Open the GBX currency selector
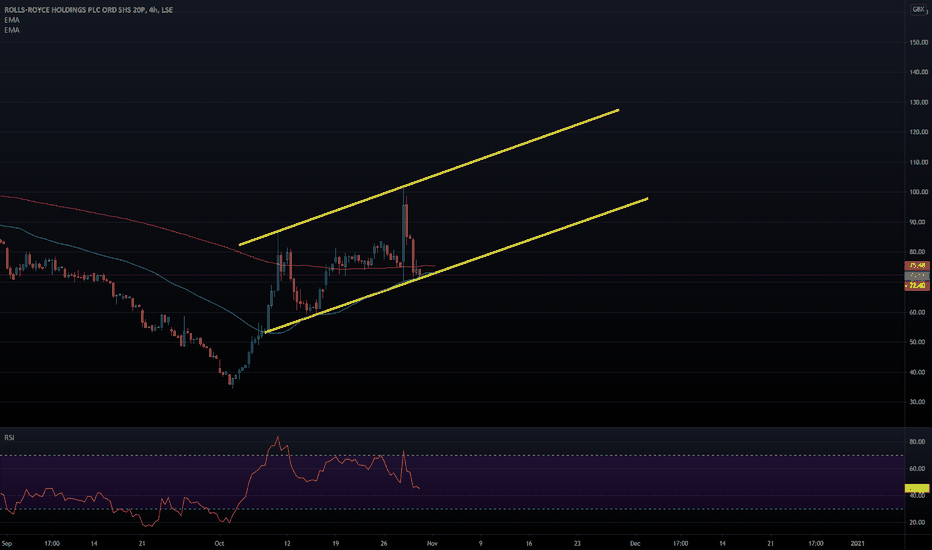Screen dimensions: 932x550 coord(918,9)
